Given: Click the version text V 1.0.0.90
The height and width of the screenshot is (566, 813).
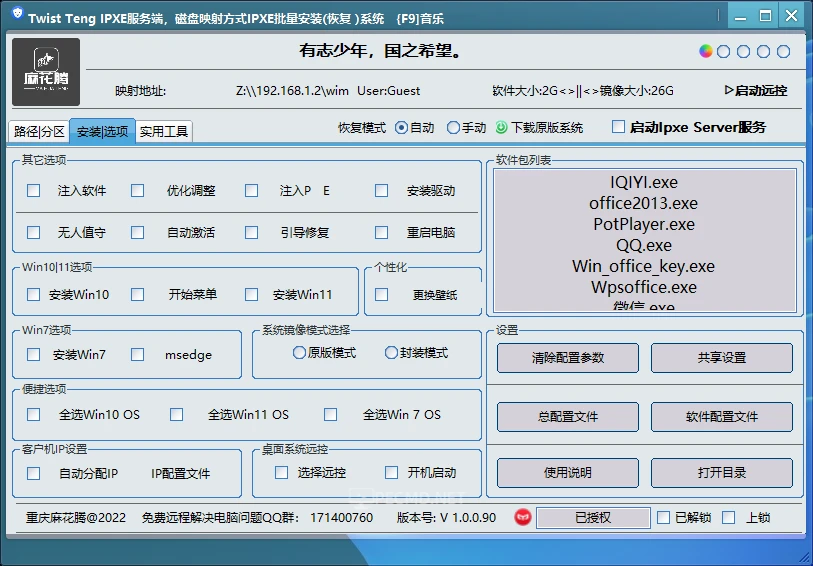Looking at the screenshot, I should [468, 518].
